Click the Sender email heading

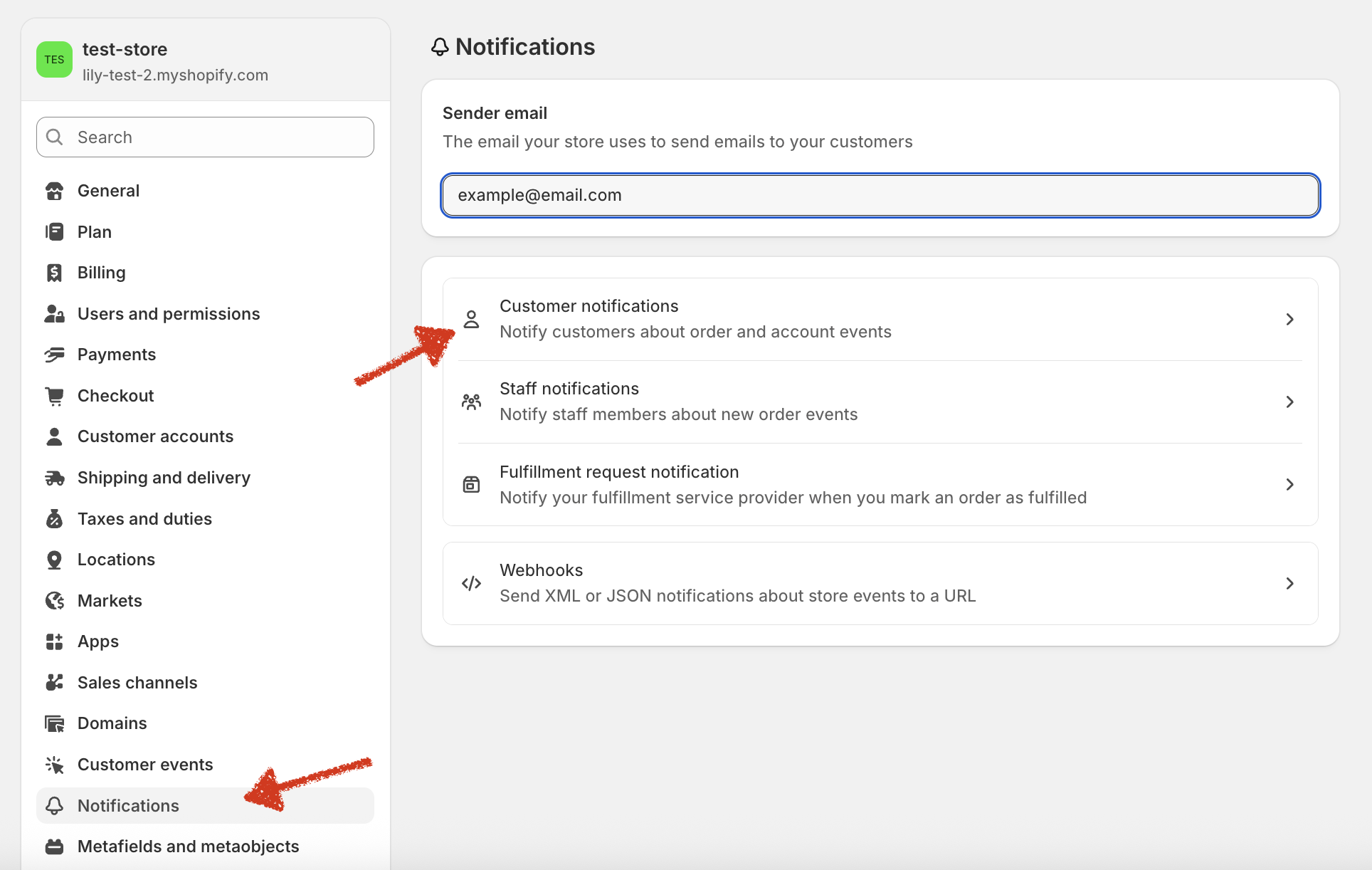coord(495,113)
